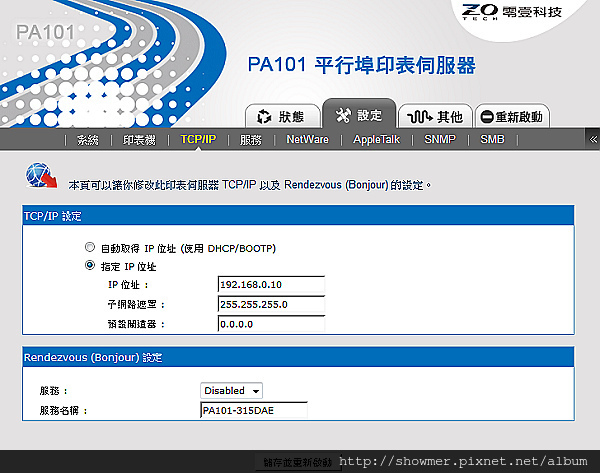Click the service name field PA101-315DAE

click(254, 410)
